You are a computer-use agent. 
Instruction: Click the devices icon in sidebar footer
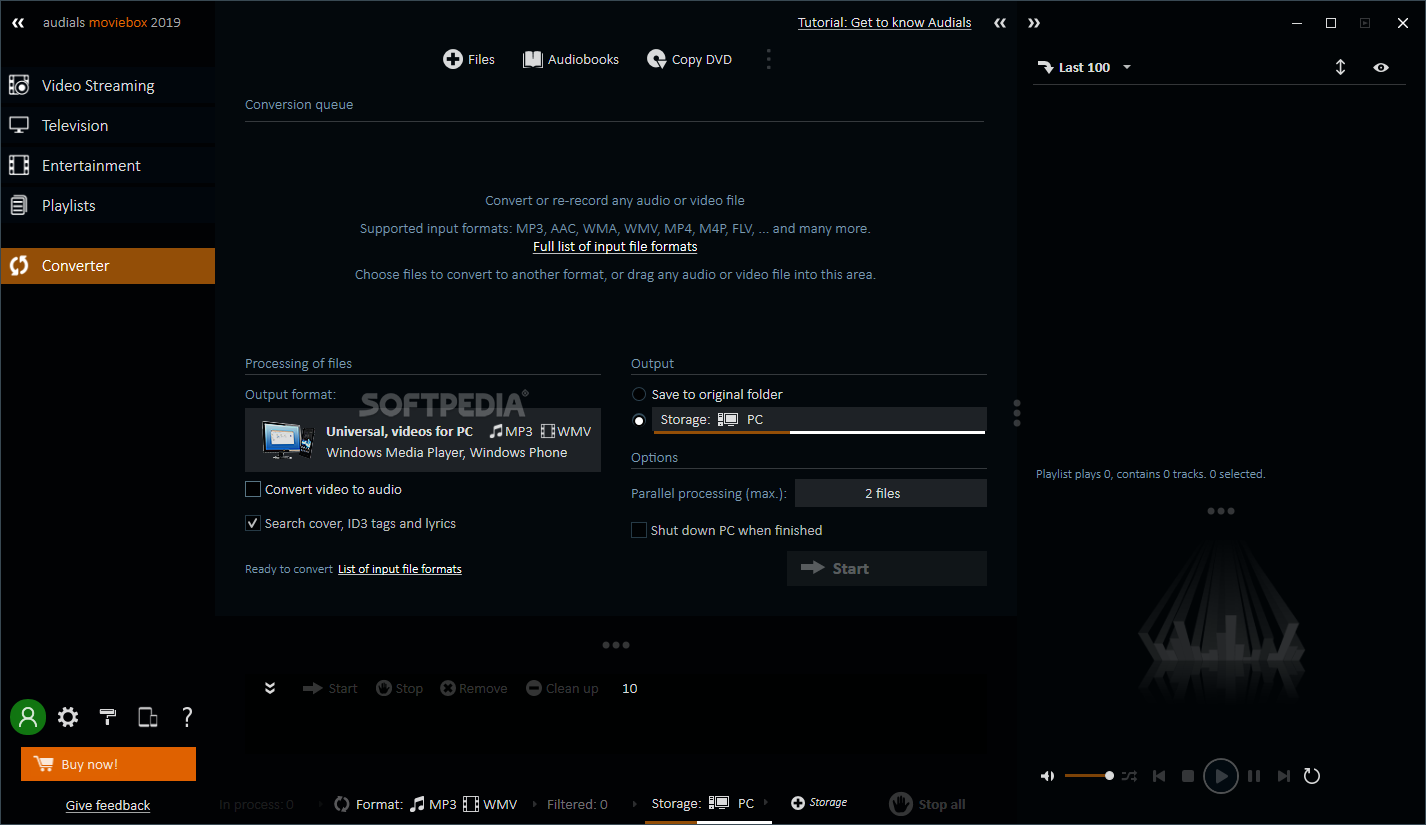coord(148,717)
